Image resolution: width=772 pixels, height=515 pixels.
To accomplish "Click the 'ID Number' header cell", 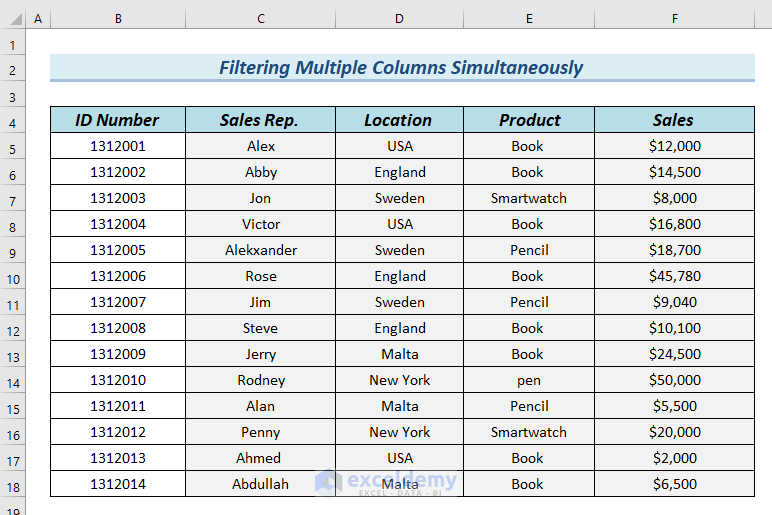I will click(x=118, y=120).
